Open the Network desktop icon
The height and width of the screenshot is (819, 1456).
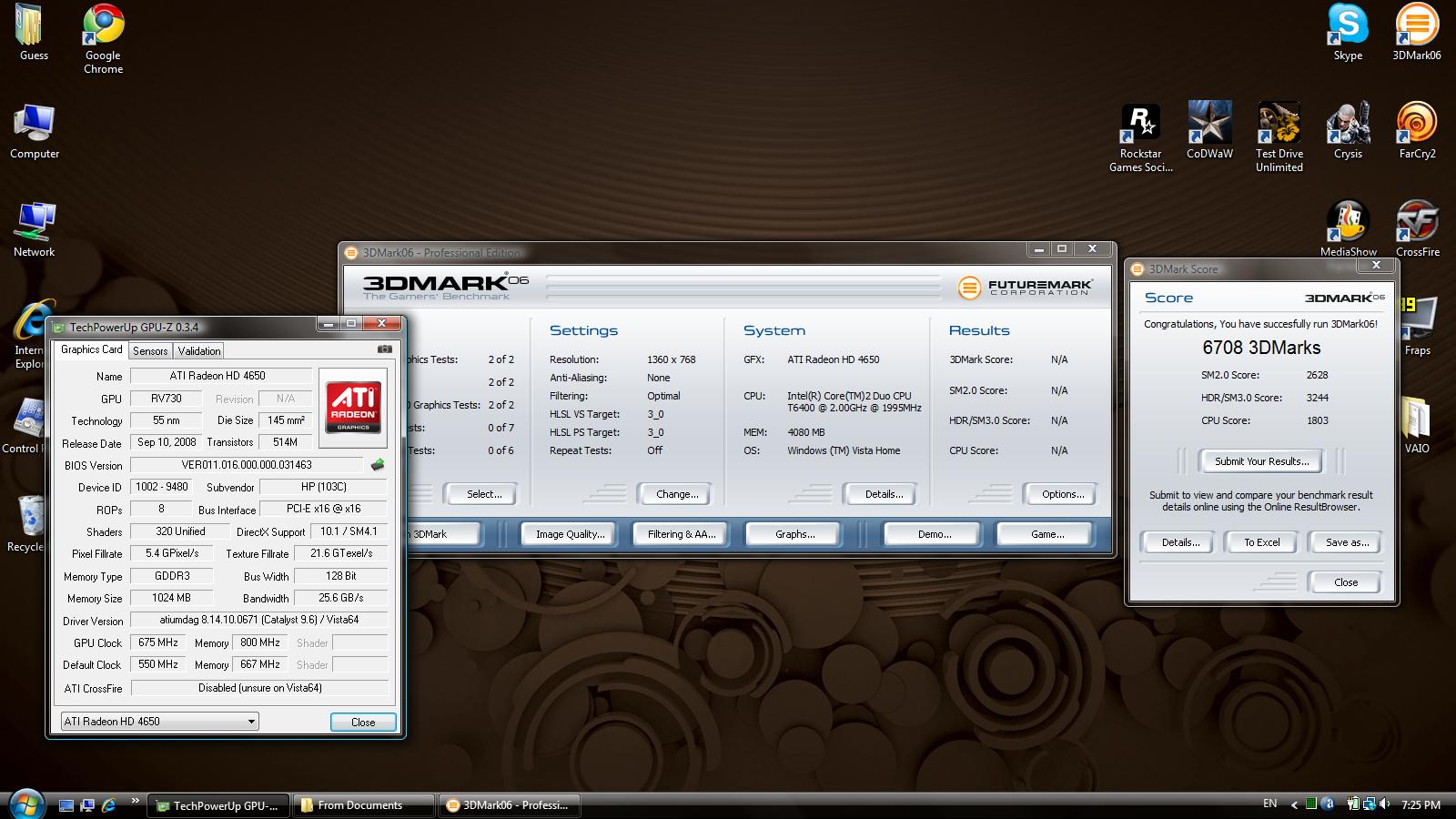click(x=35, y=230)
